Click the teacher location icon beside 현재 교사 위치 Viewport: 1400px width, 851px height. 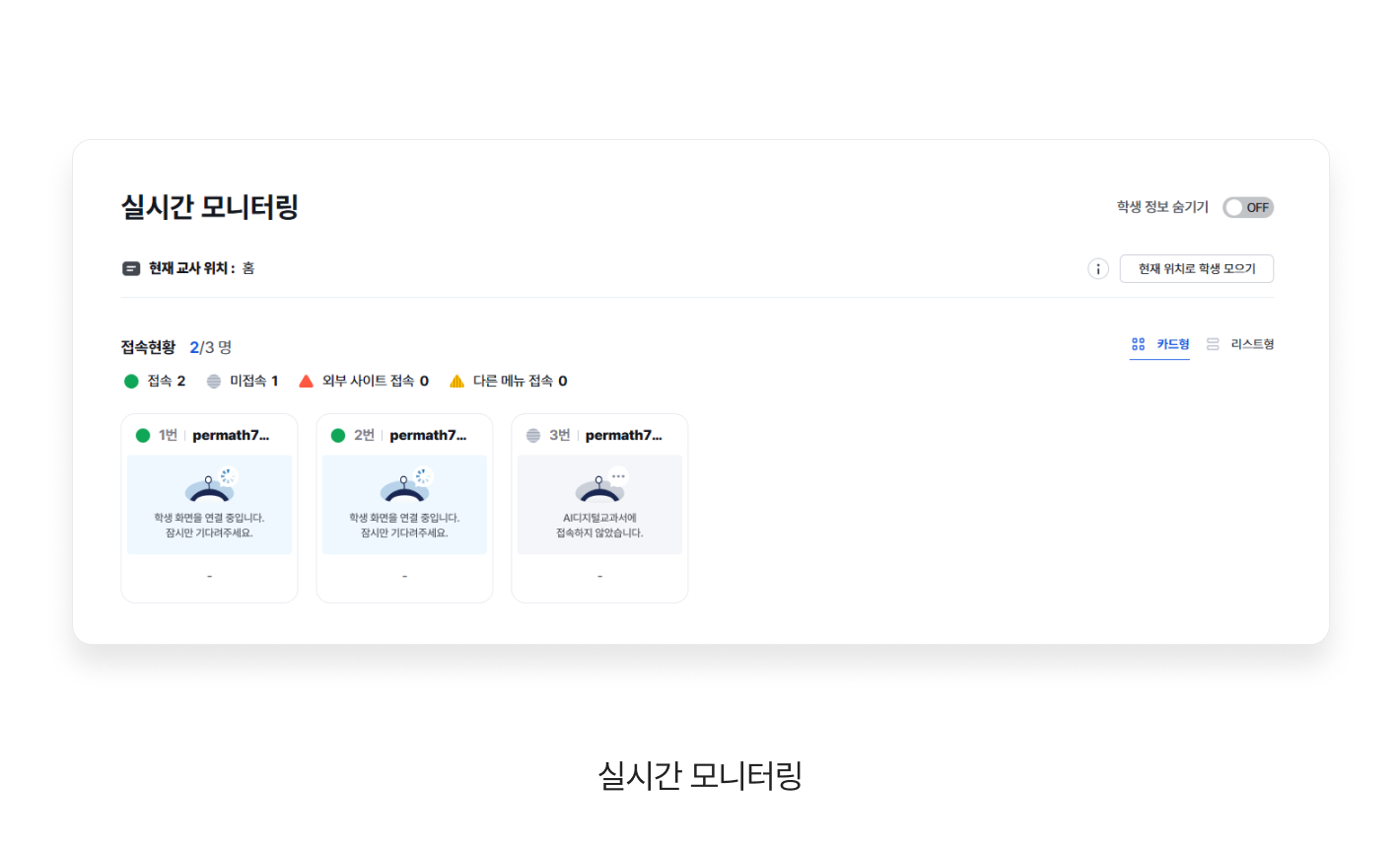[131, 268]
